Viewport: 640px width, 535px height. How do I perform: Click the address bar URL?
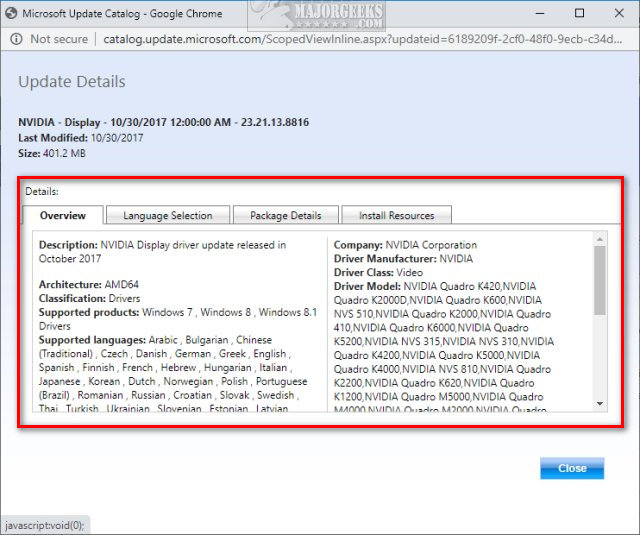tap(363, 39)
